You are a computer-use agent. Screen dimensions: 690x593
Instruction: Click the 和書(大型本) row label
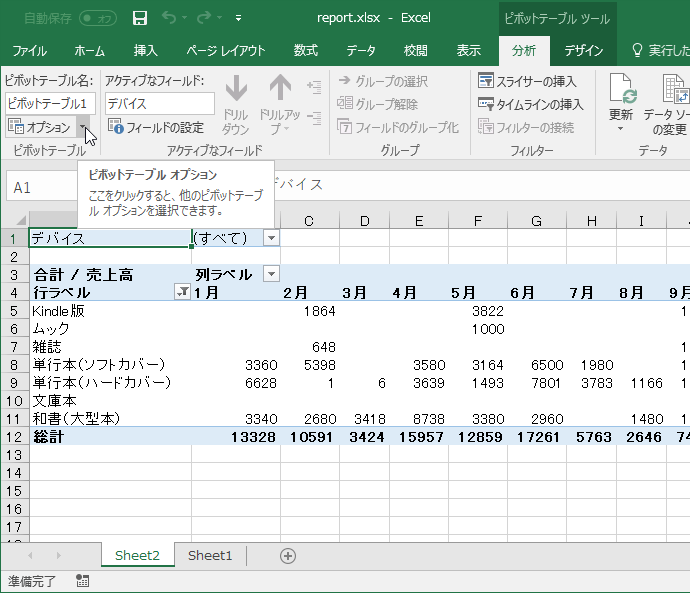[76, 418]
